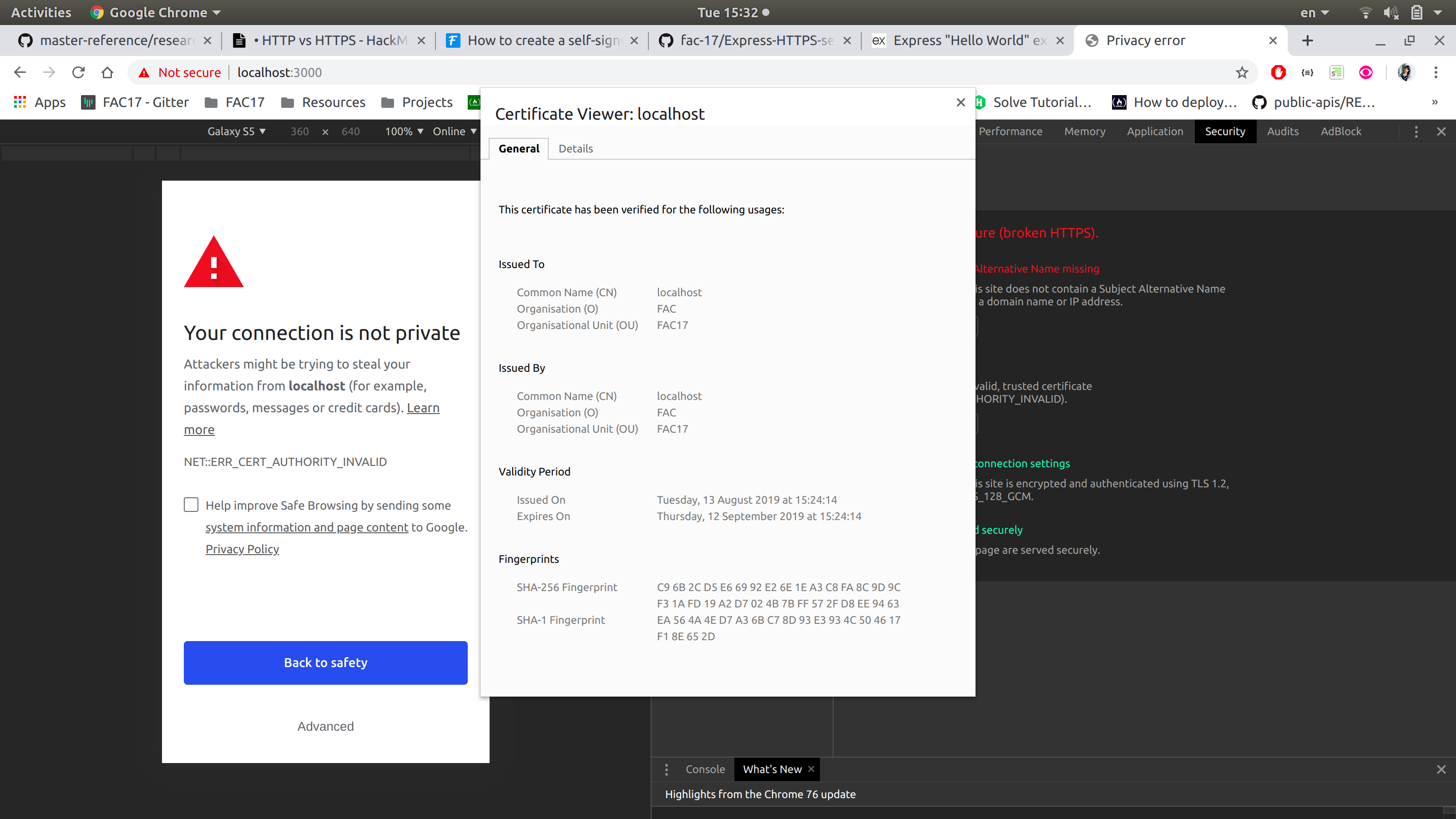The width and height of the screenshot is (1456, 819).
Task: Click the Back to safety button
Action: [x=326, y=662]
